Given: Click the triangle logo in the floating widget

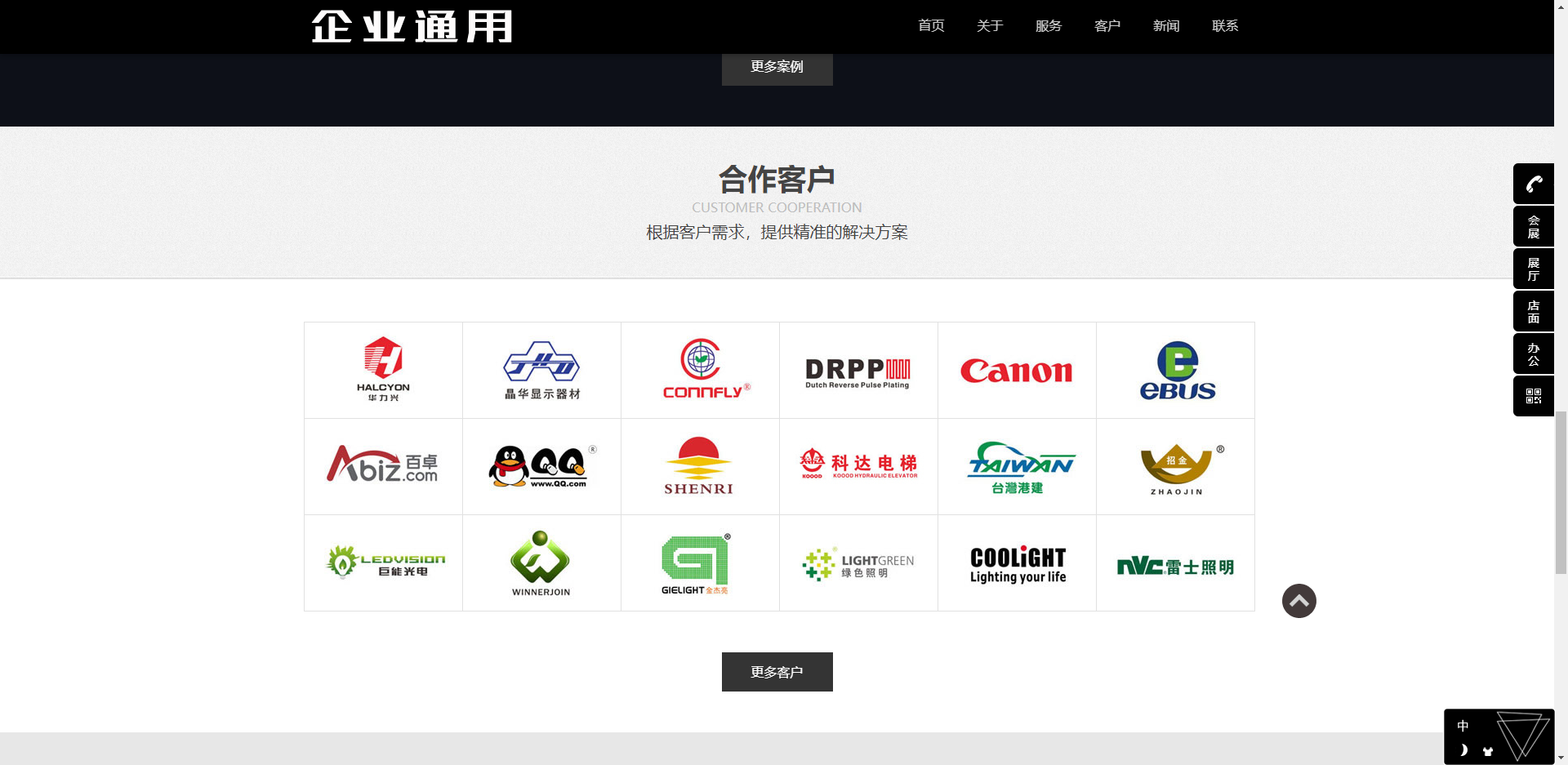Looking at the screenshot, I should point(1523,736).
